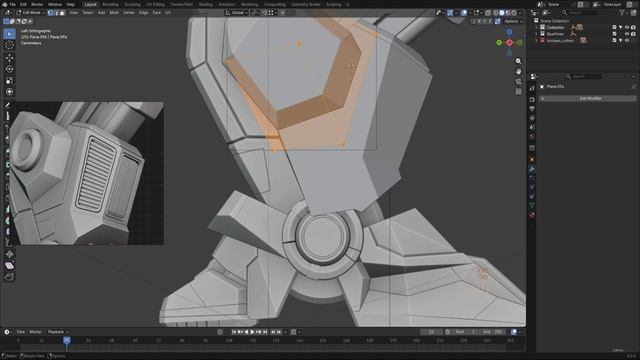The image size is (640, 360).
Task: Select the Shear tool near the toolbar bottom
Action: click(9, 266)
